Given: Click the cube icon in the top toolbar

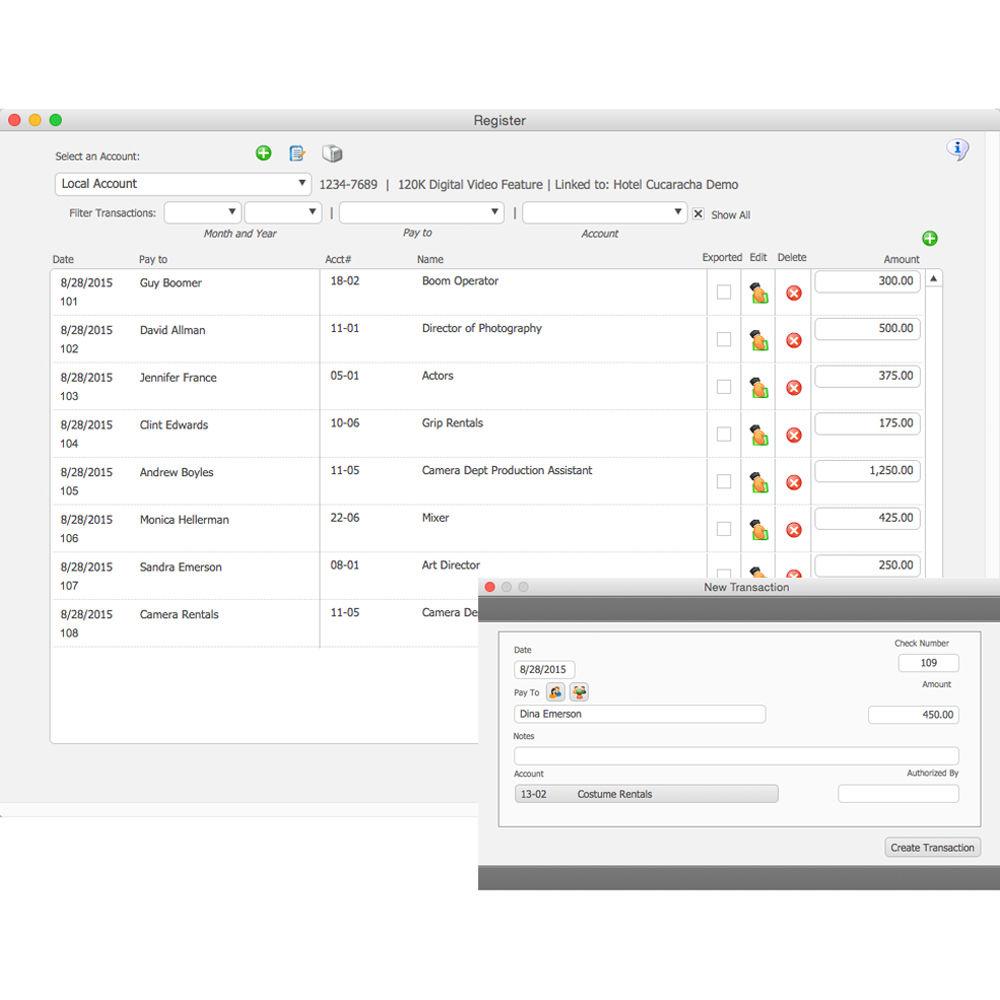Looking at the screenshot, I should click(x=333, y=153).
